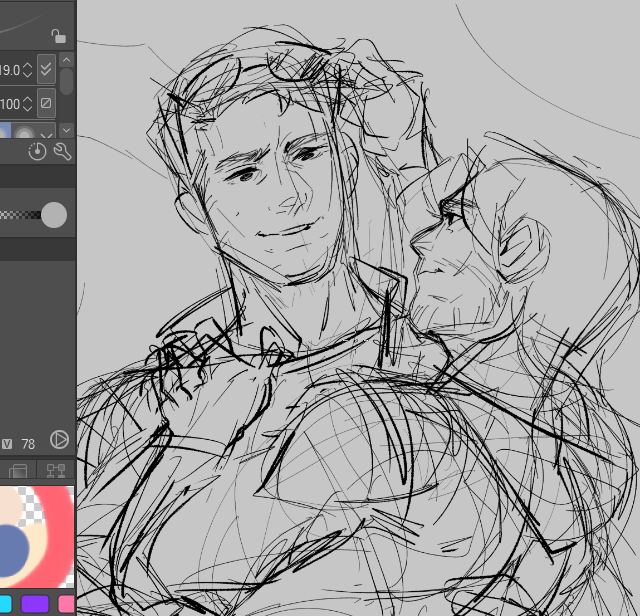640x616 pixels.
Task: Adjust the 19.0 brush size stepper
Action: pyautogui.click(x=27, y=70)
